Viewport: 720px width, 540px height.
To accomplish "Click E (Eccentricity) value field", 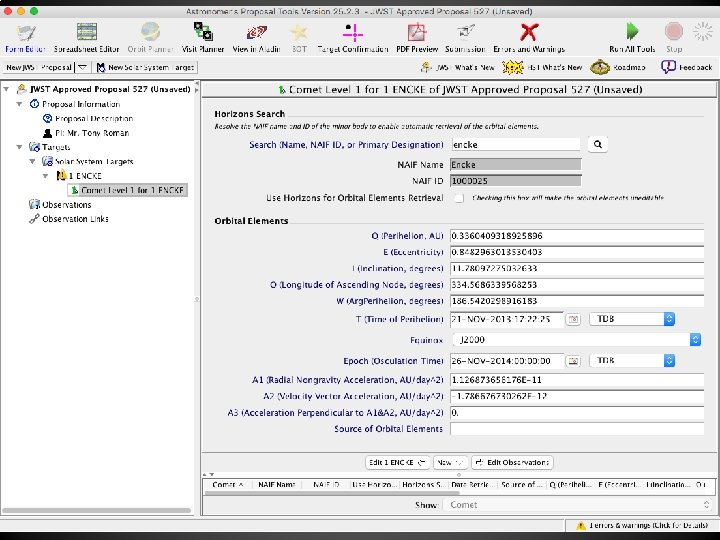I will coord(577,252).
